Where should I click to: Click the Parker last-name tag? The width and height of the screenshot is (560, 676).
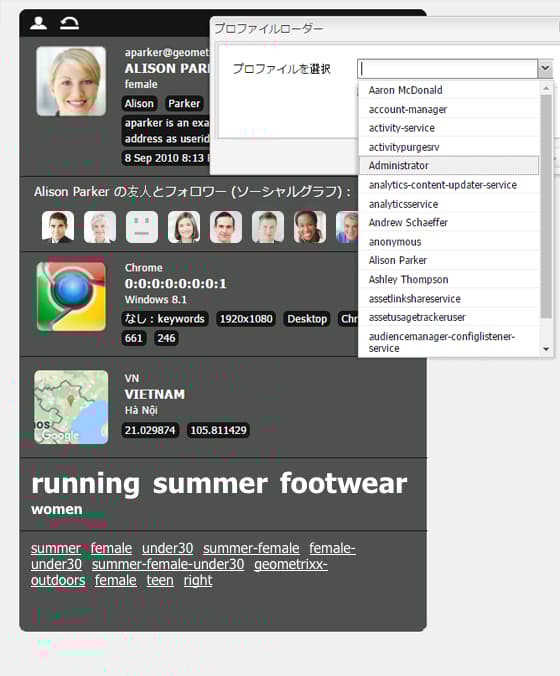[184, 104]
